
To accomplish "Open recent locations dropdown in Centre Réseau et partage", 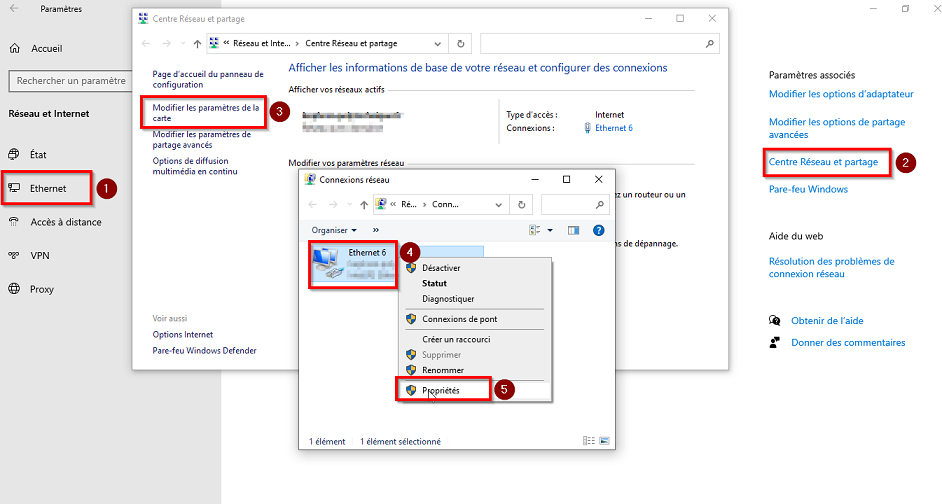I will pos(183,44).
